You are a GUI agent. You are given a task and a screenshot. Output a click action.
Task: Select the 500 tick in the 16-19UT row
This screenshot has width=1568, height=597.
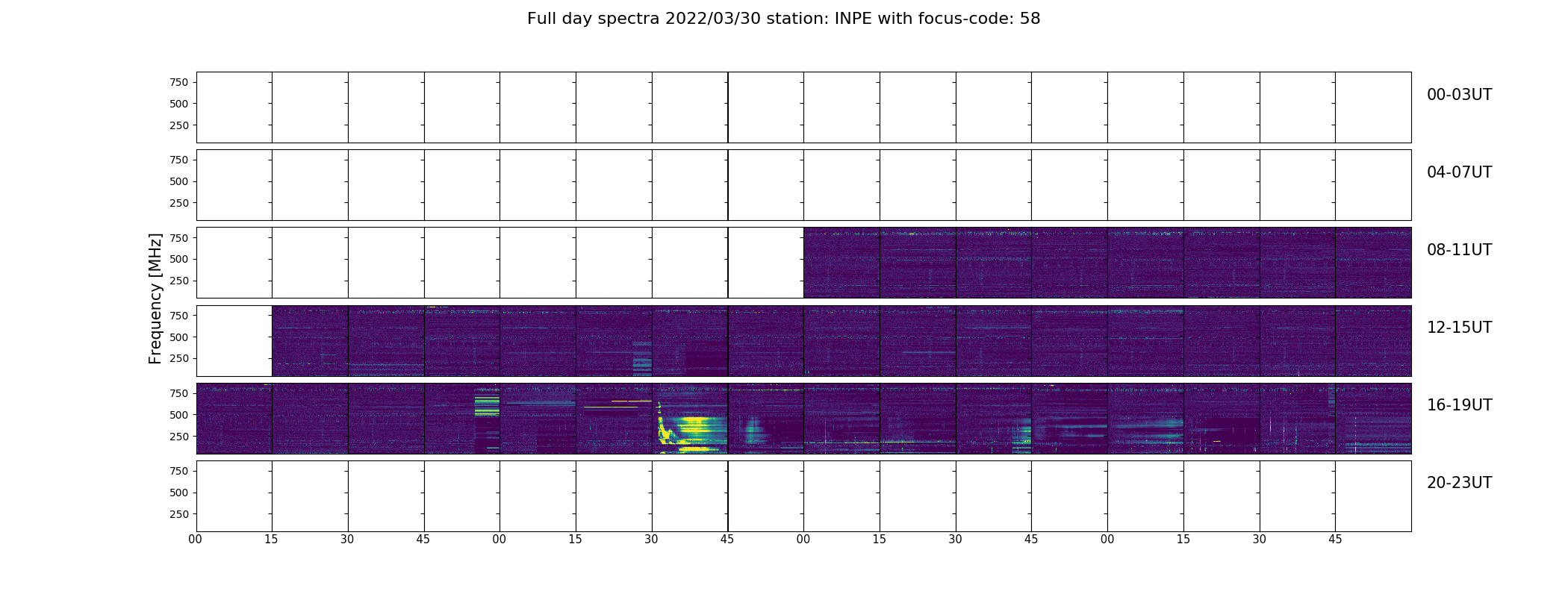pos(179,415)
